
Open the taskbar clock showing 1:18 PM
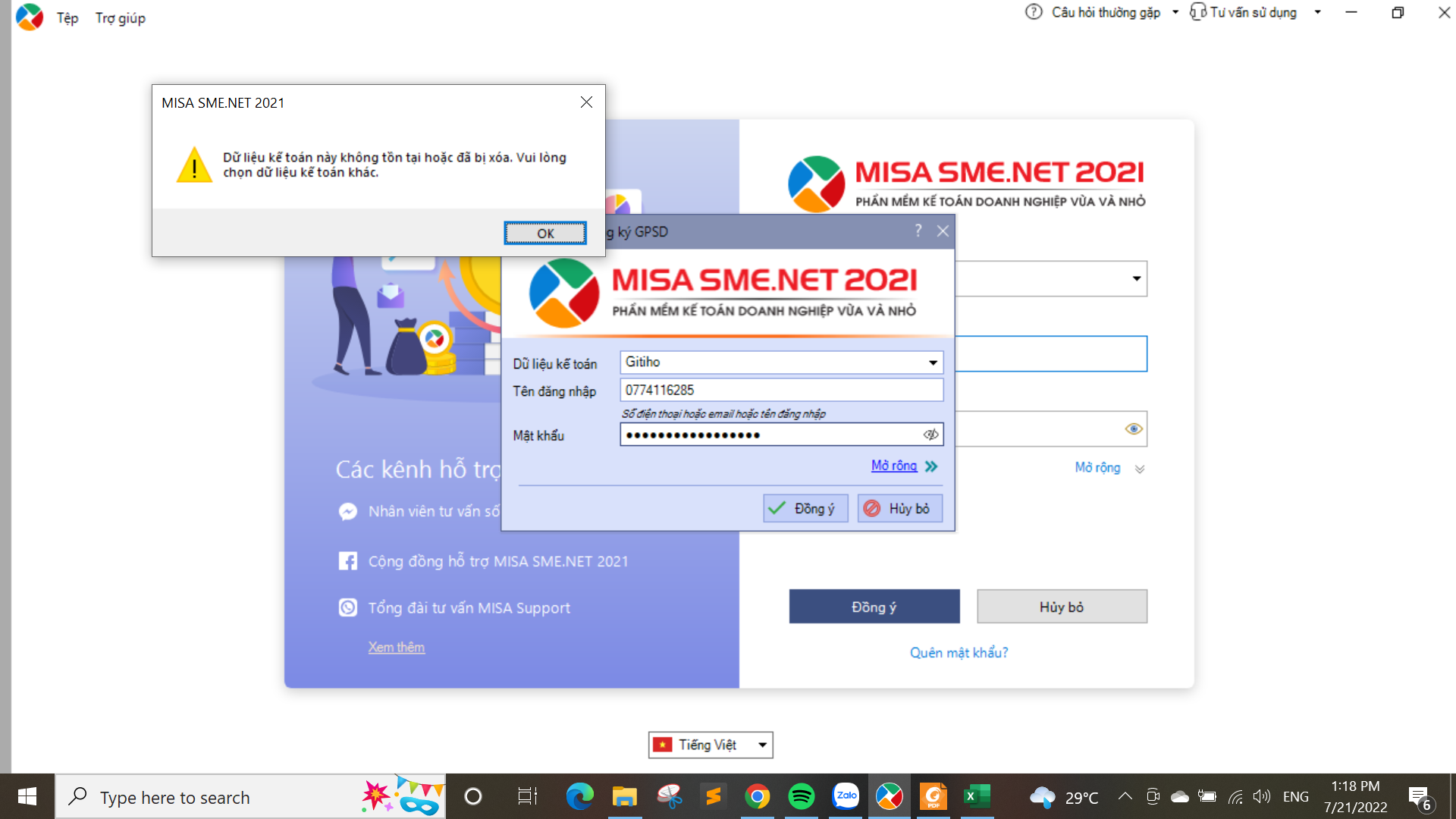(1355, 796)
